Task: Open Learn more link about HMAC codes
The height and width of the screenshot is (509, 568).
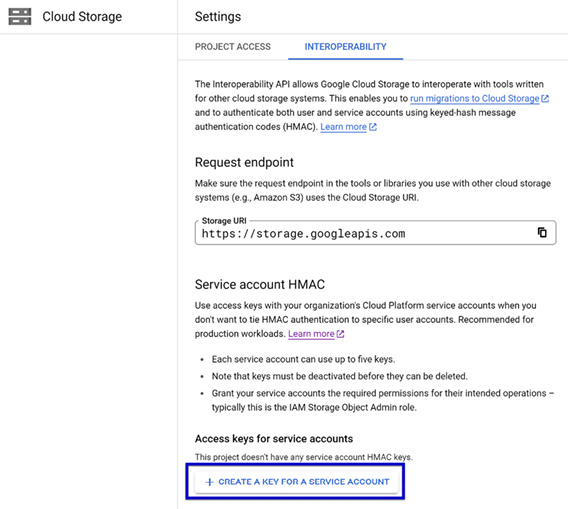Action: point(343,127)
